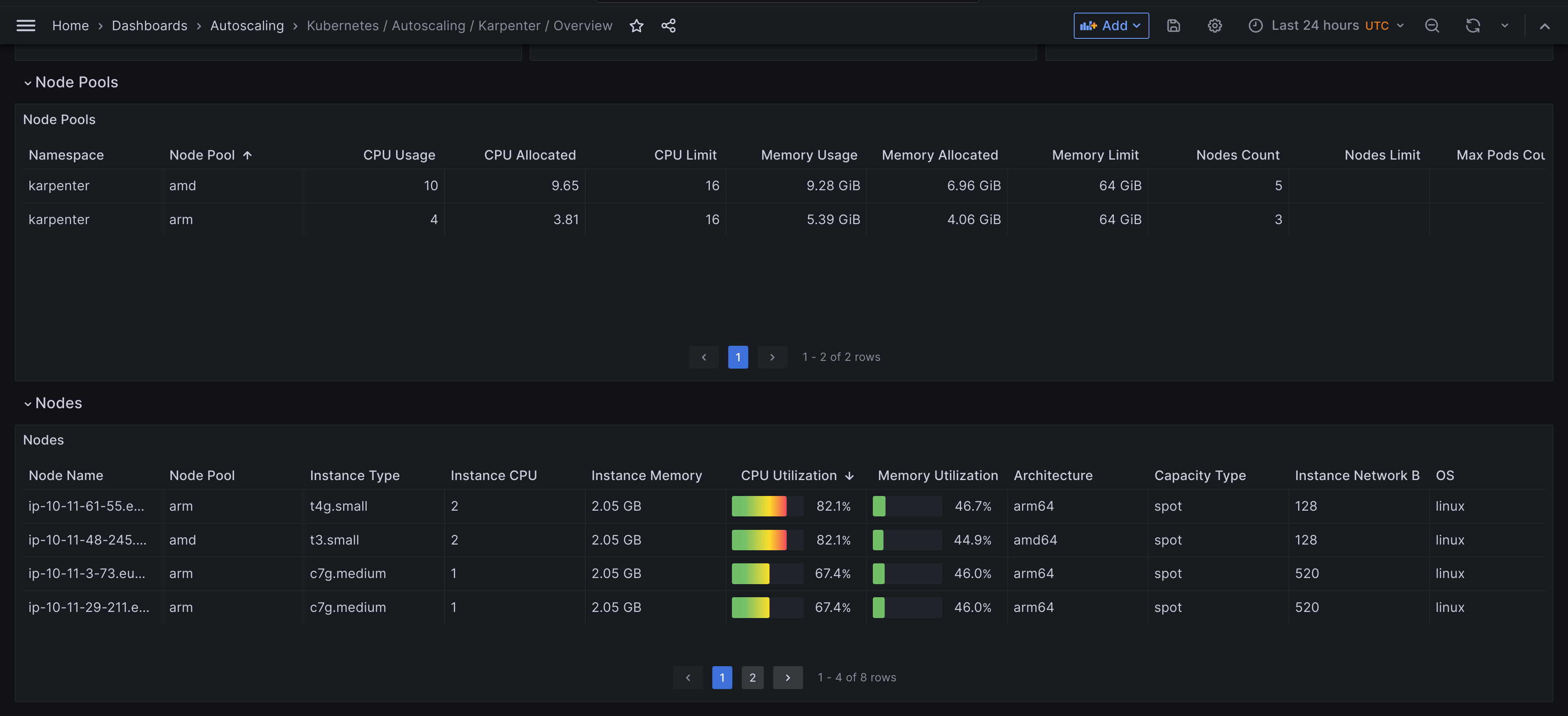The width and height of the screenshot is (1568, 716).
Task: Open the hamburger navigation menu
Action: click(26, 26)
